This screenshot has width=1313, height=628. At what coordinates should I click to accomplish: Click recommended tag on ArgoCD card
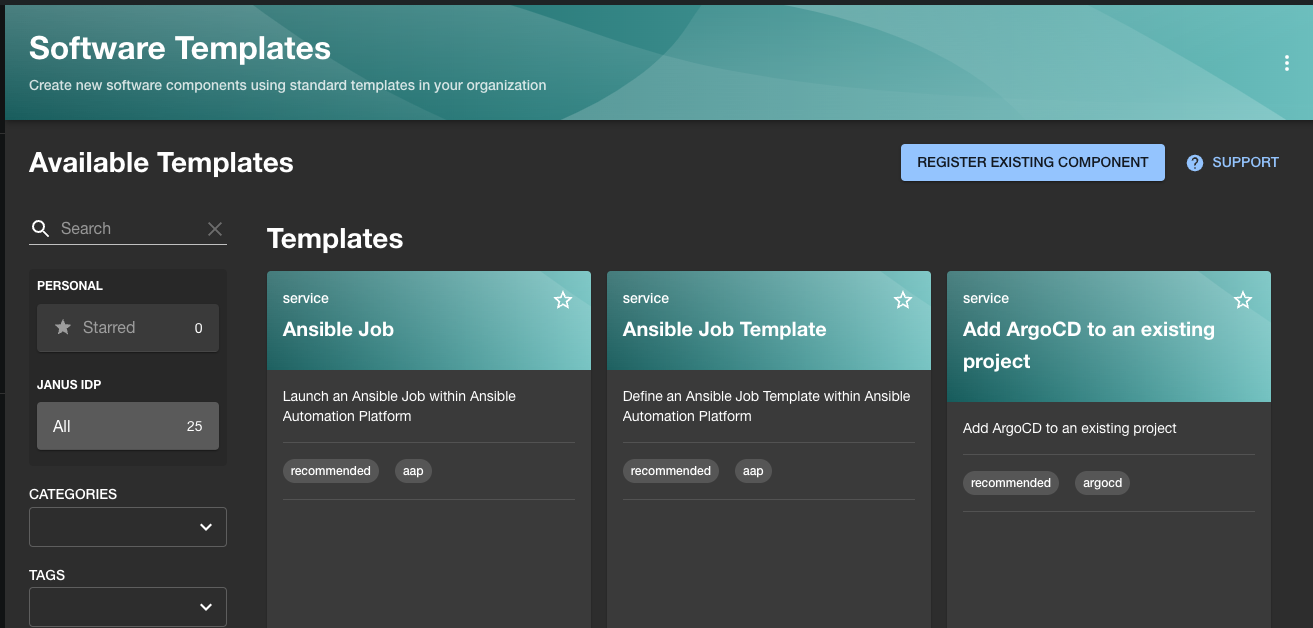point(1011,483)
